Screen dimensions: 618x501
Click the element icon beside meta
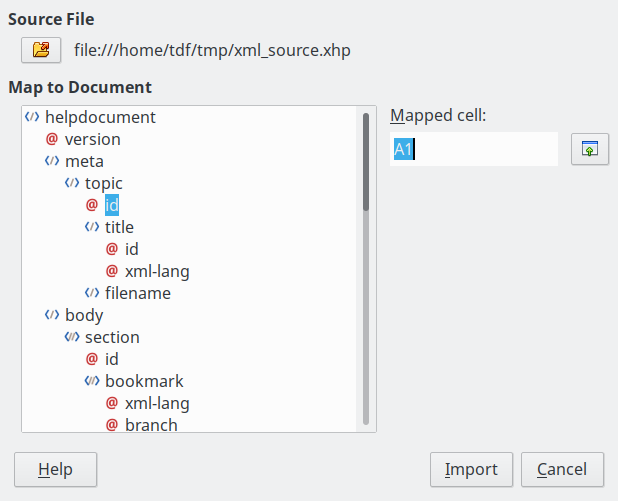[x=52, y=161]
